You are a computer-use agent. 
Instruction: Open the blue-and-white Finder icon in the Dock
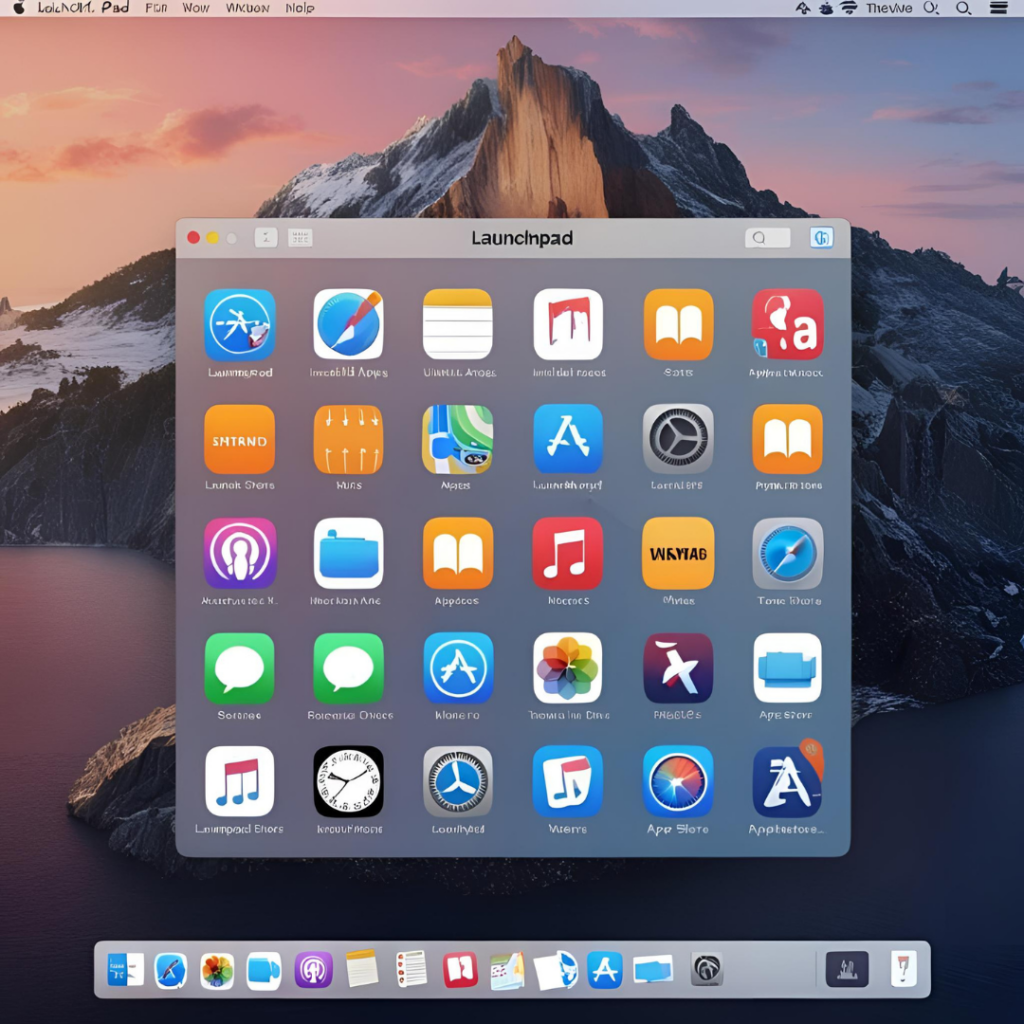coord(125,969)
